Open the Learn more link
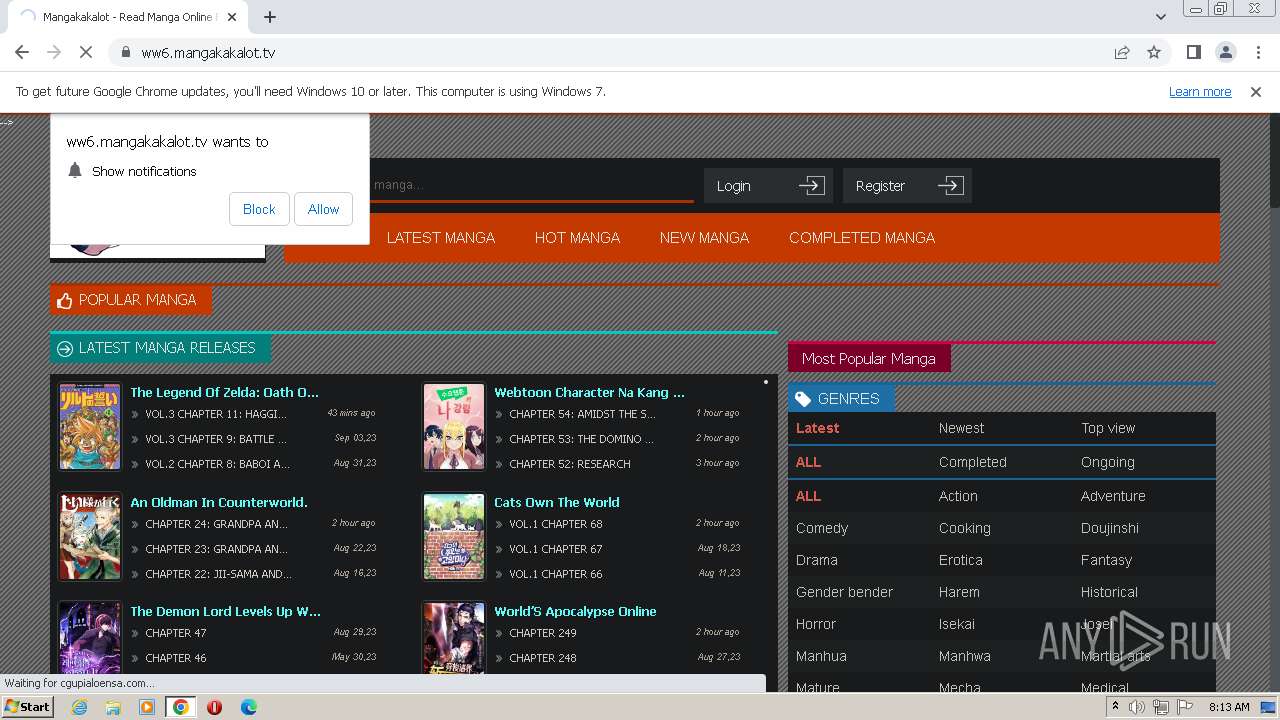 pos(1200,91)
